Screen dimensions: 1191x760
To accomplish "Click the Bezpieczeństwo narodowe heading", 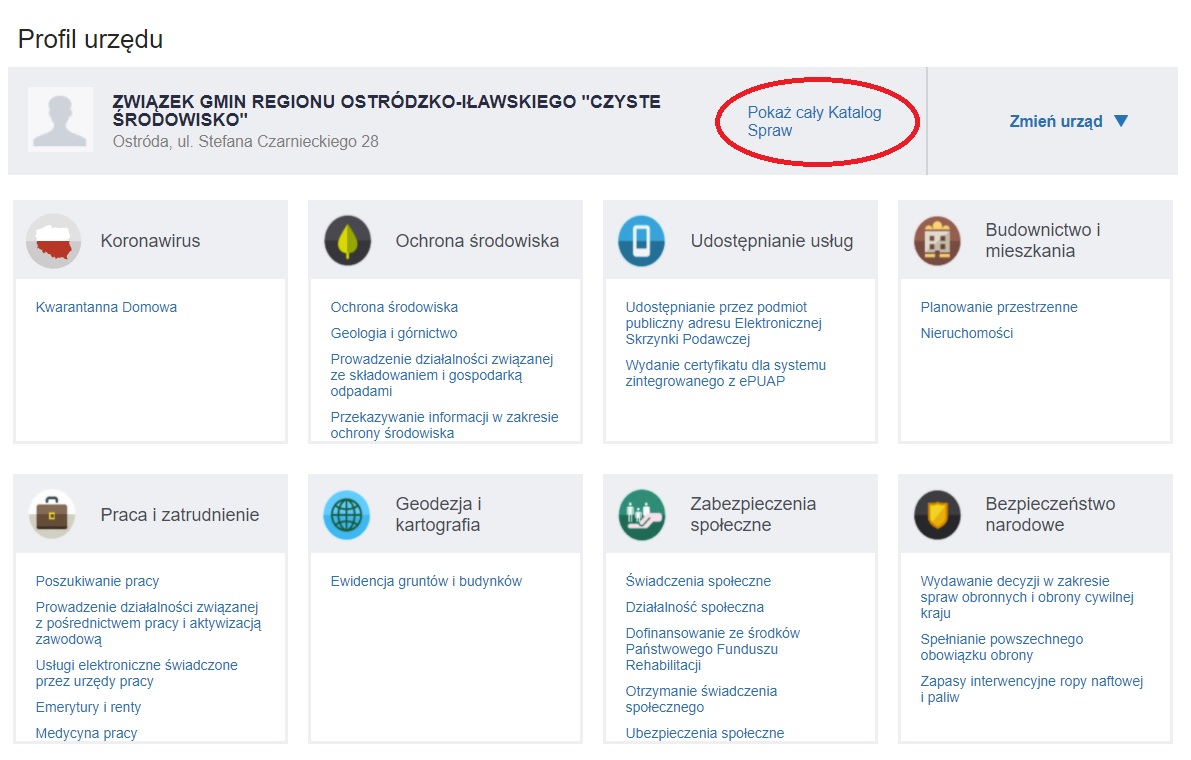I will coord(1050,515).
